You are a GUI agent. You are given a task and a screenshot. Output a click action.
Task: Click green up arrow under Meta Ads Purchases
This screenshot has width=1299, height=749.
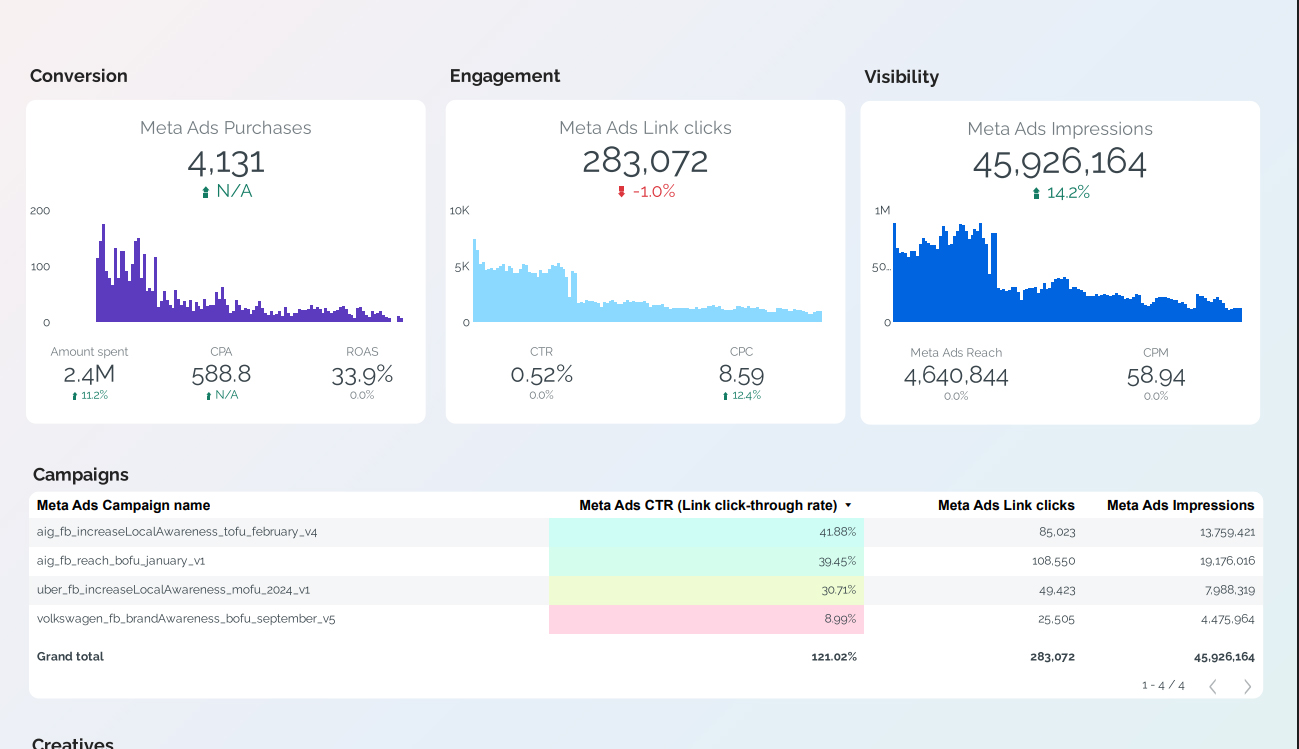point(205,192)
